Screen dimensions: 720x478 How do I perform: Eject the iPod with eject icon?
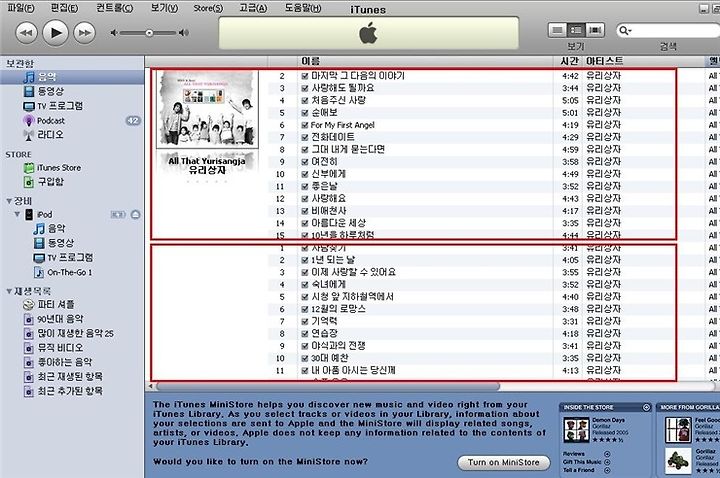point(135,214)
